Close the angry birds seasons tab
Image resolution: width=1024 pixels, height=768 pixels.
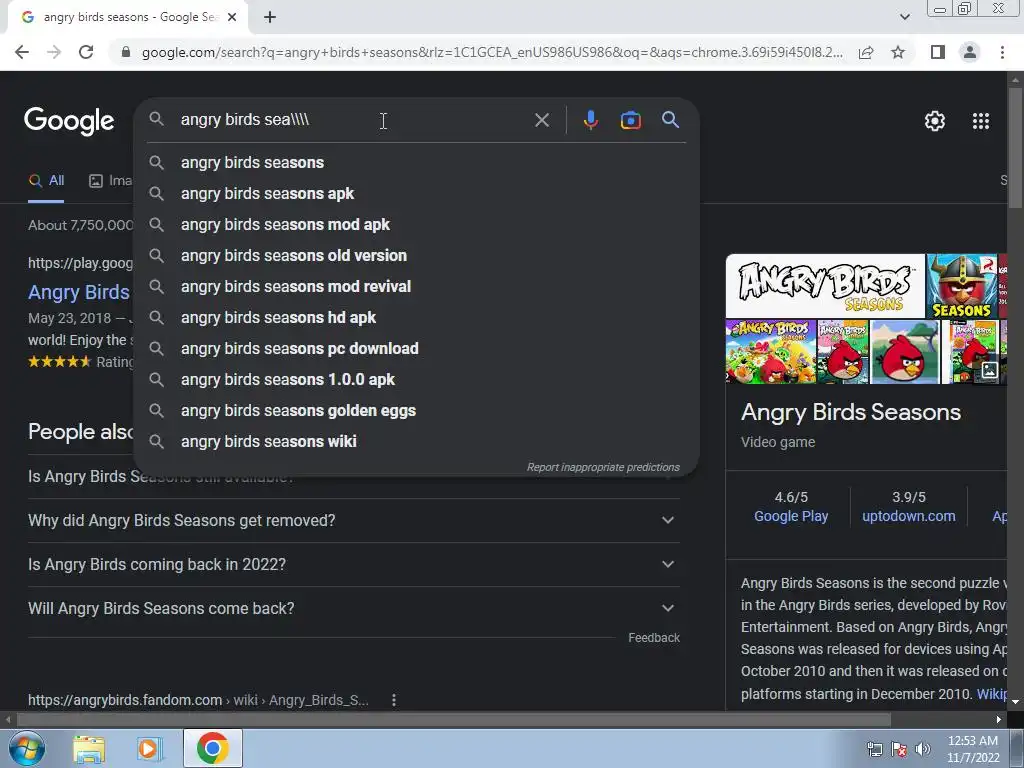[232, 18]
